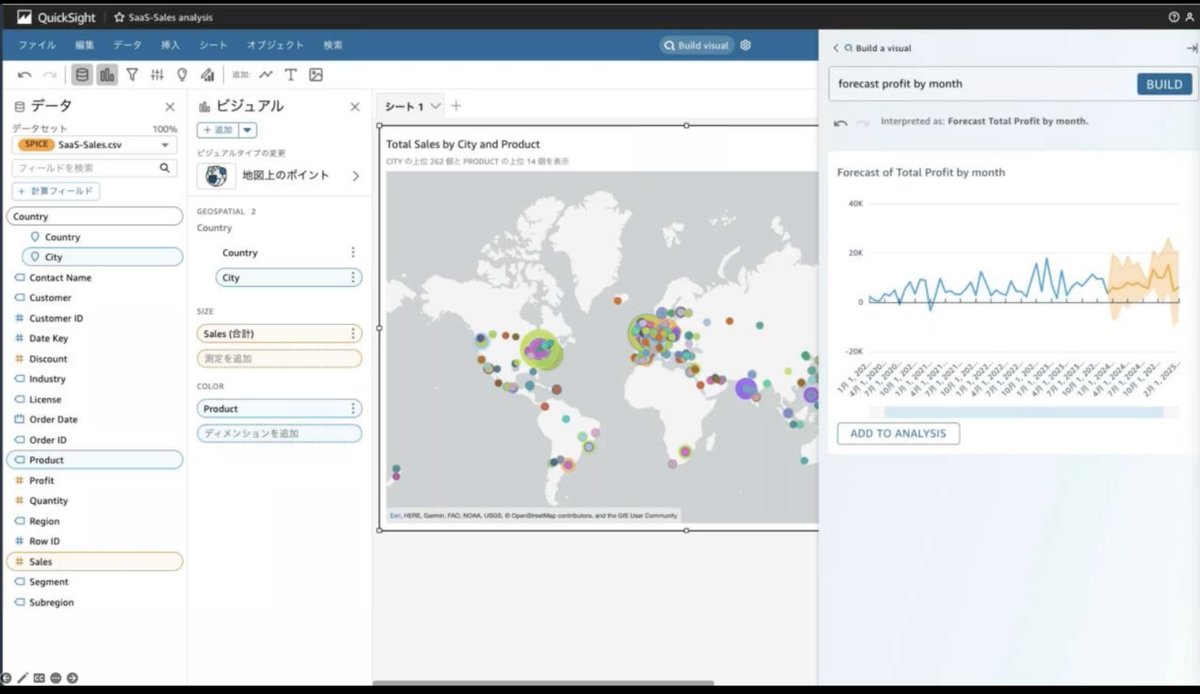Click the 追加 visual button

[x=217, y=130]
